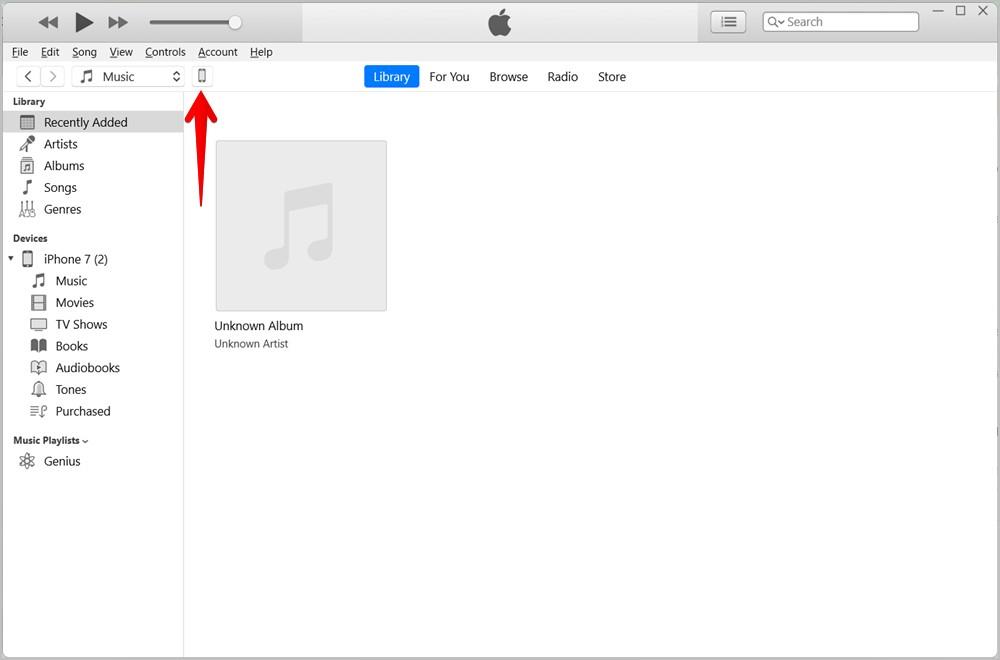Viewport: 1000px width, 660px height.
Task: Select Recently Added in the sidebar
Action: pos(93,122)
